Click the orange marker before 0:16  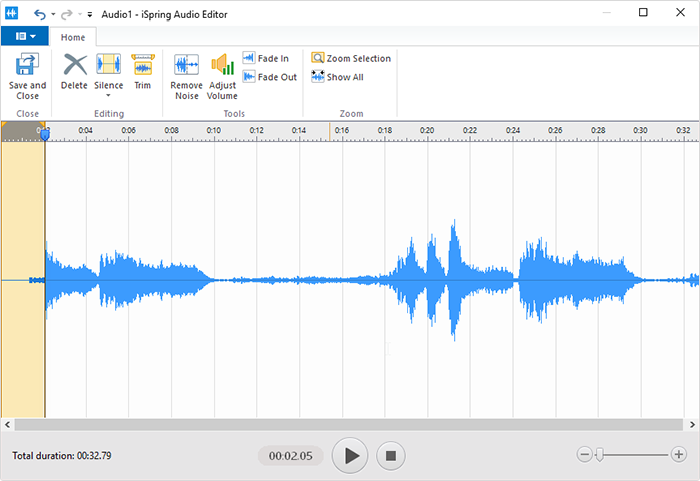pos(330,132)
